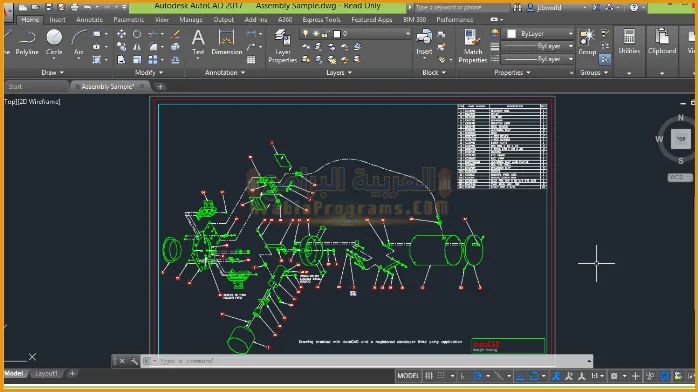This screenshot has height=392, width=698.
Task: Insert a Table from Annotation panel
Action: (x=252, y=60)
